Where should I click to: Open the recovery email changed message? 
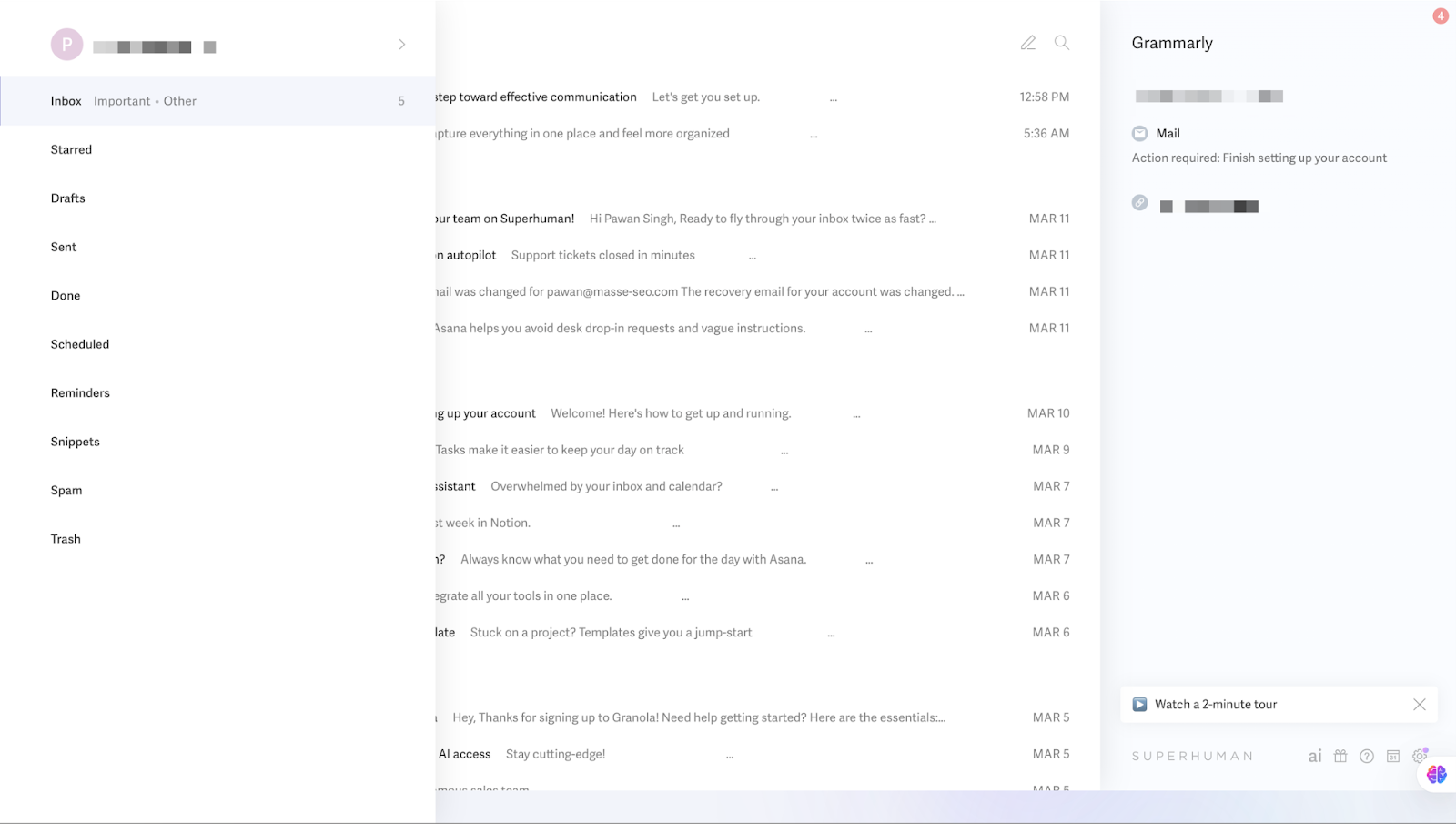point(767,291)
